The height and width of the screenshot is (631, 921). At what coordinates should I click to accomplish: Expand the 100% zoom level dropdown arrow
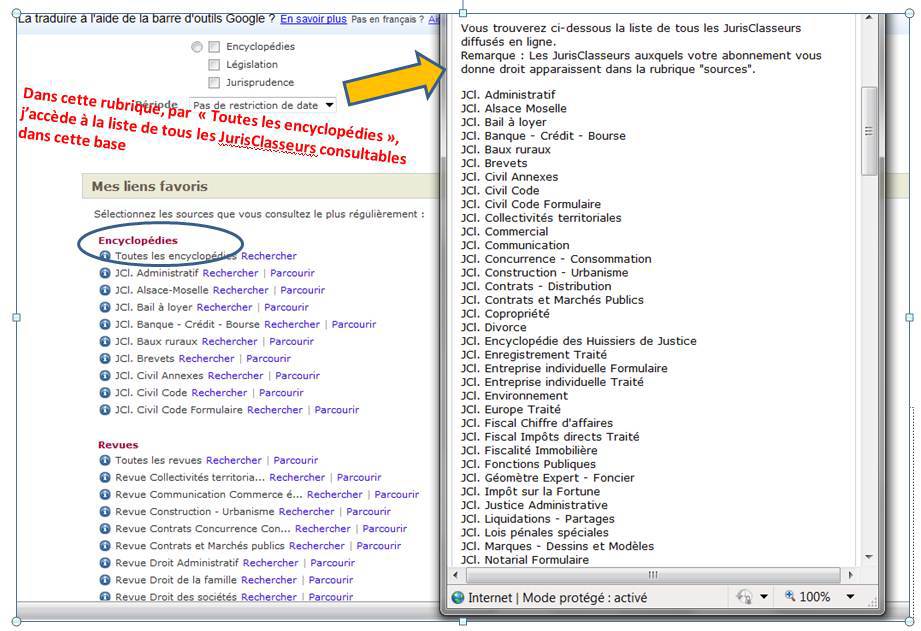pos(850,597)
